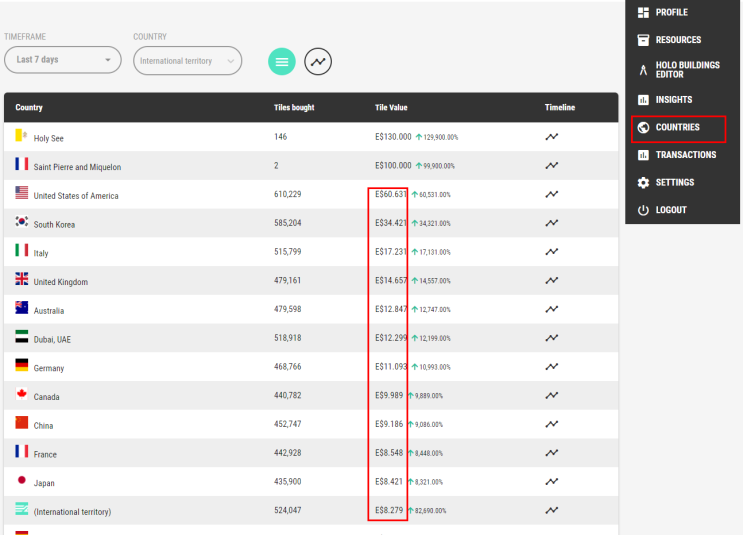Open timeline chart for International territory row
This screenshot has height=535, width=743.
tap(552, 510)
